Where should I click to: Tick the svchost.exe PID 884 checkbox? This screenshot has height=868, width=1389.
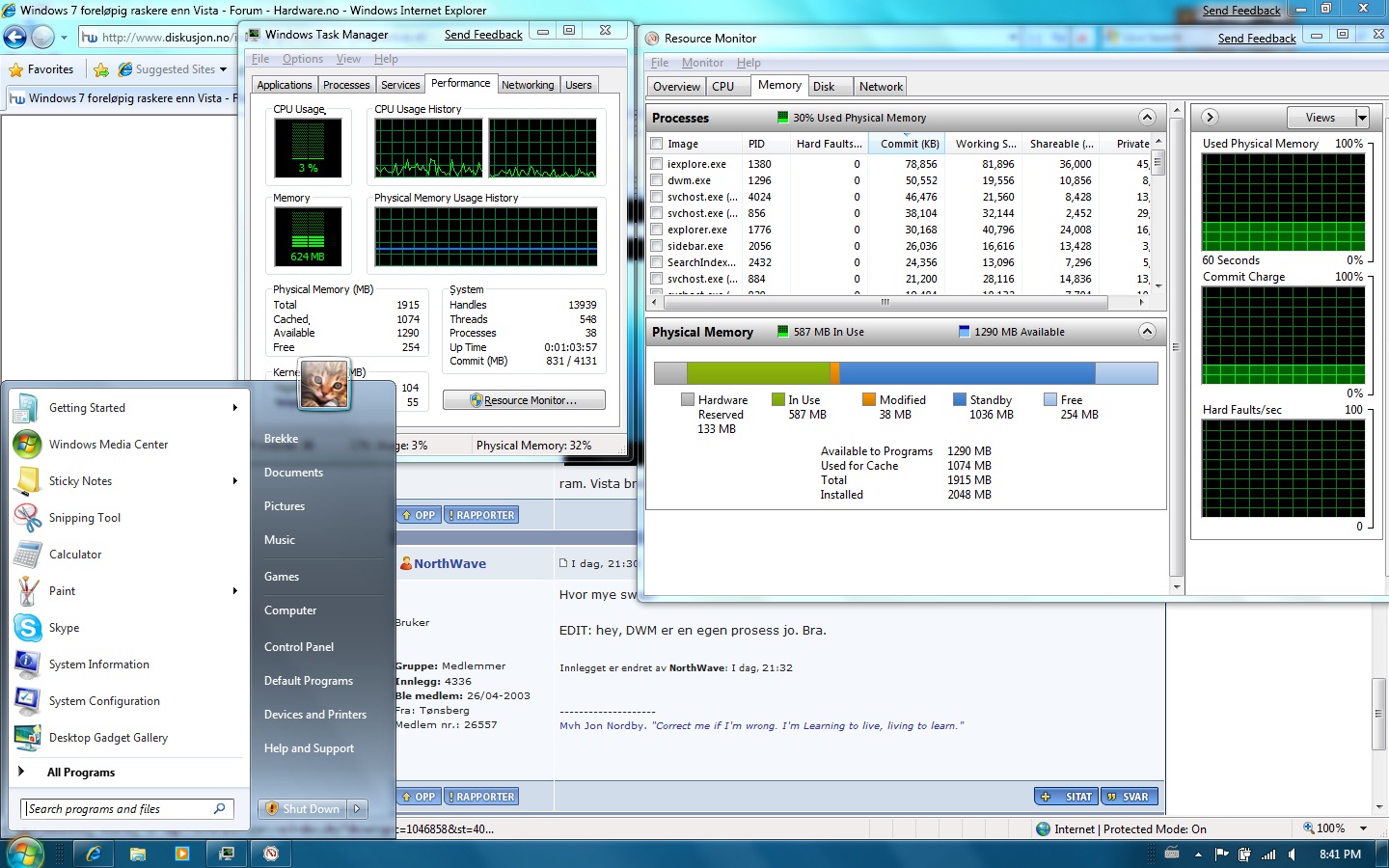click(x=657, y=279)
